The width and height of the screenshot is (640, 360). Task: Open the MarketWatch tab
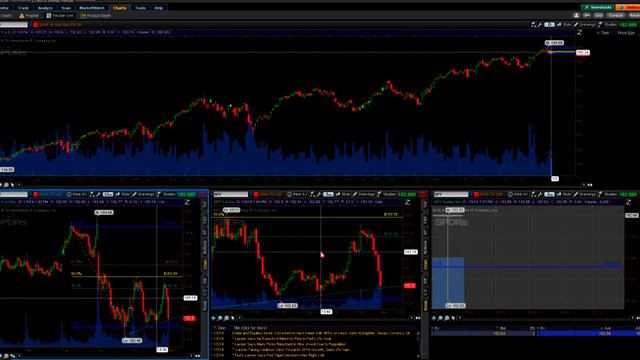(92, 8)
